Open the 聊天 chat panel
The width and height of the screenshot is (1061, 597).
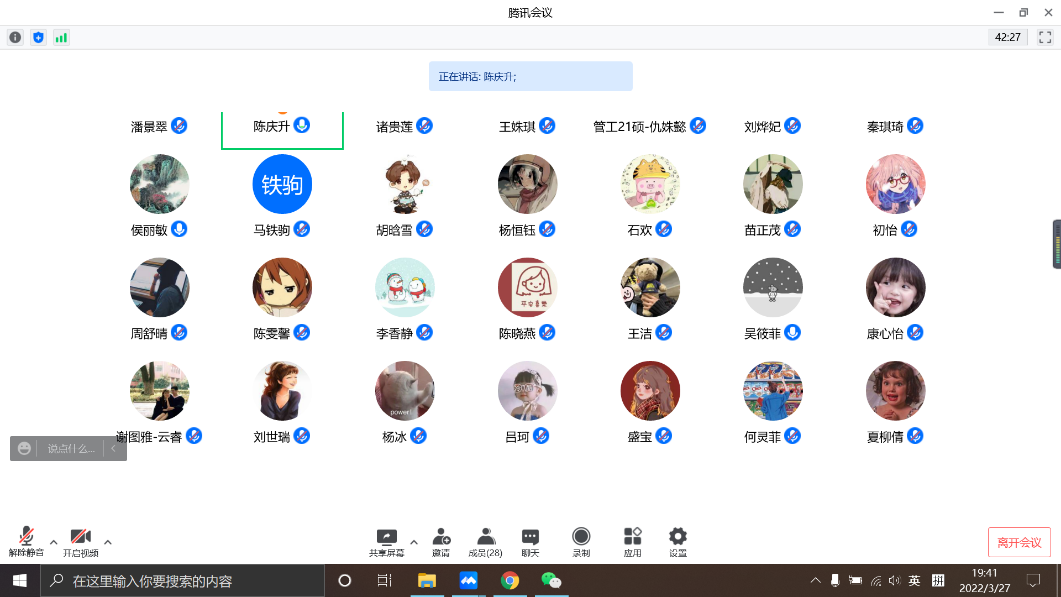tap(530, 541)
